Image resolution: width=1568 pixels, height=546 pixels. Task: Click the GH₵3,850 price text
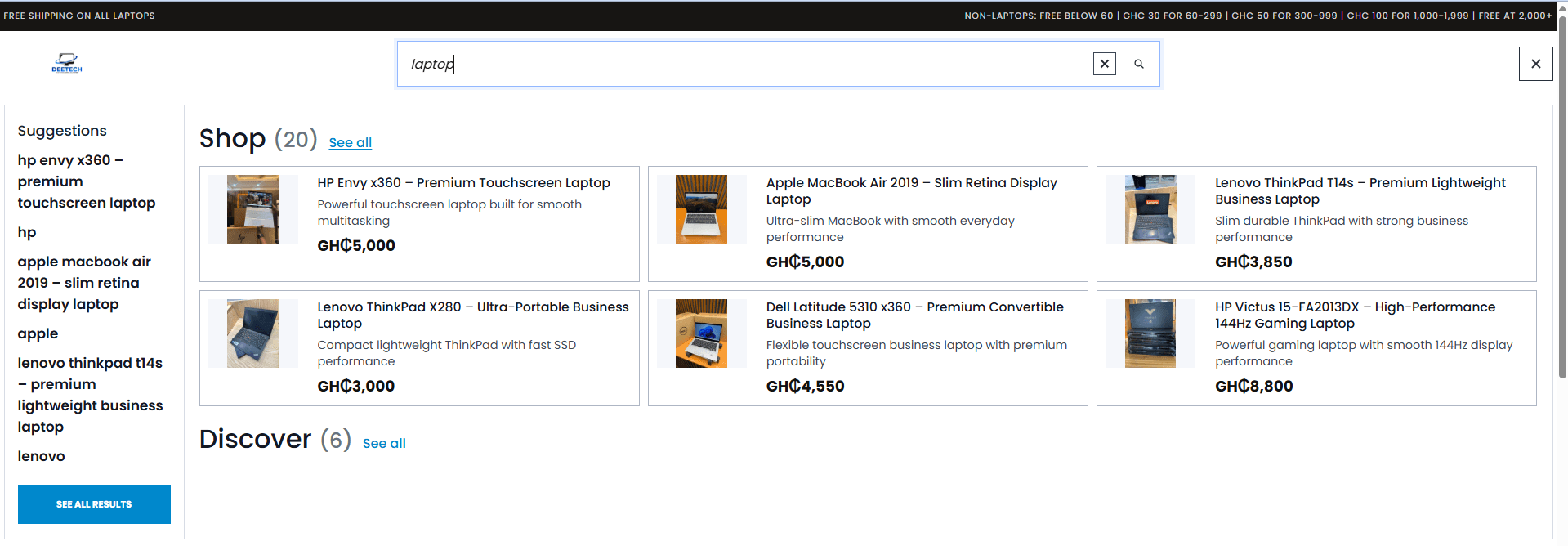1253,262
